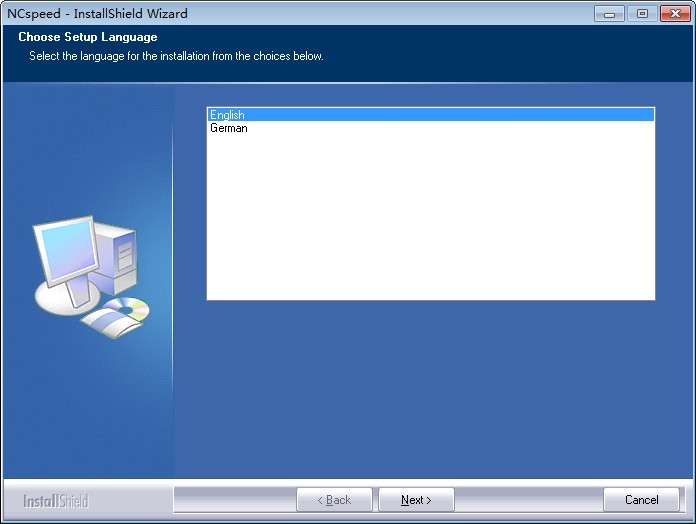Click the computer tower graphic
696x524 pixels.
pos(116,259)
